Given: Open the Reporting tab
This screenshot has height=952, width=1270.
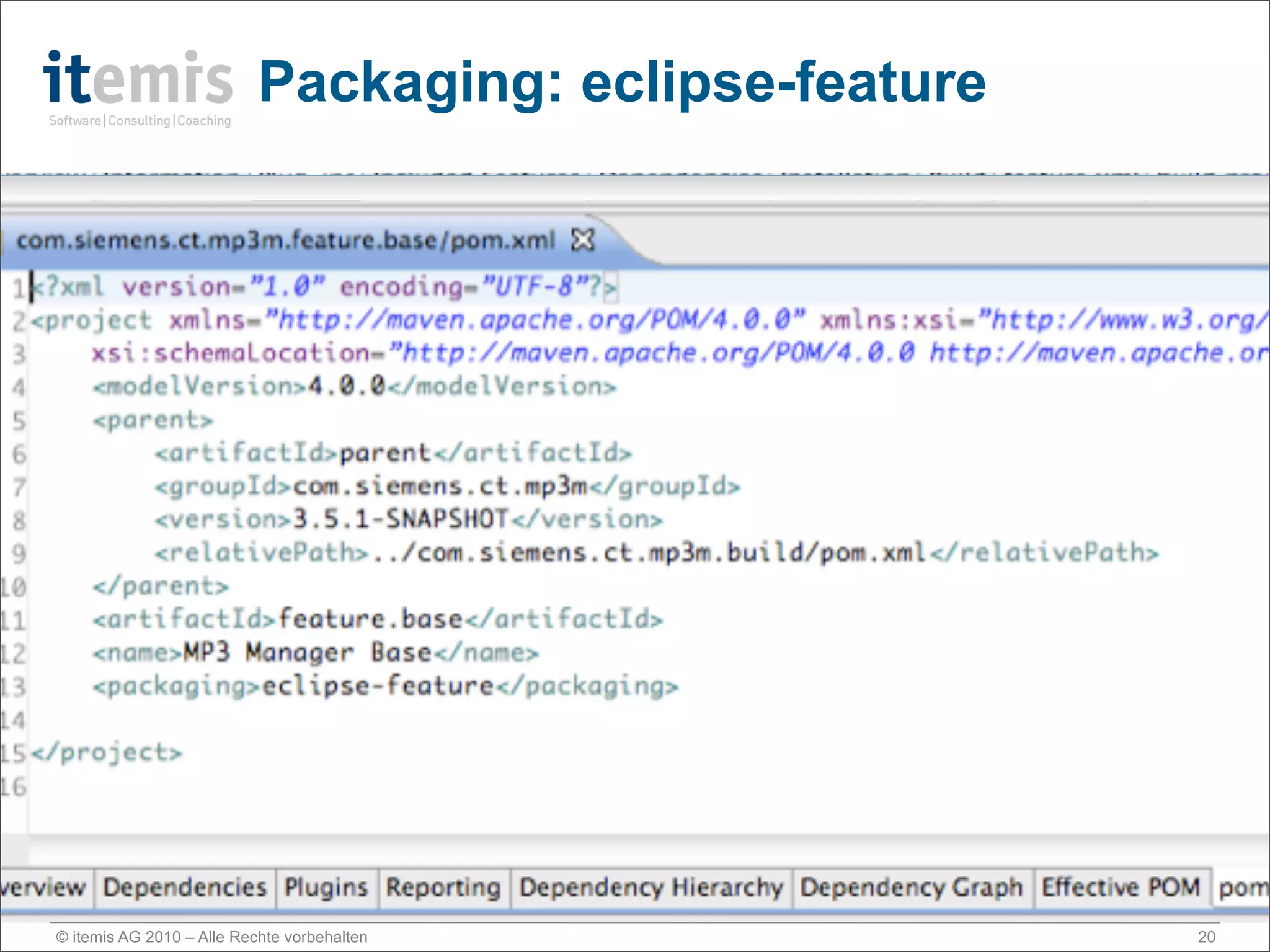Looking at the screenshot, I should tap(443, 888).
